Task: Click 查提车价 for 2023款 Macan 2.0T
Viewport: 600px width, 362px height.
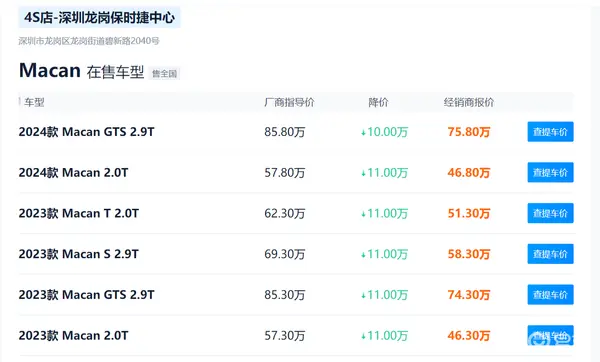Action: 550,335
